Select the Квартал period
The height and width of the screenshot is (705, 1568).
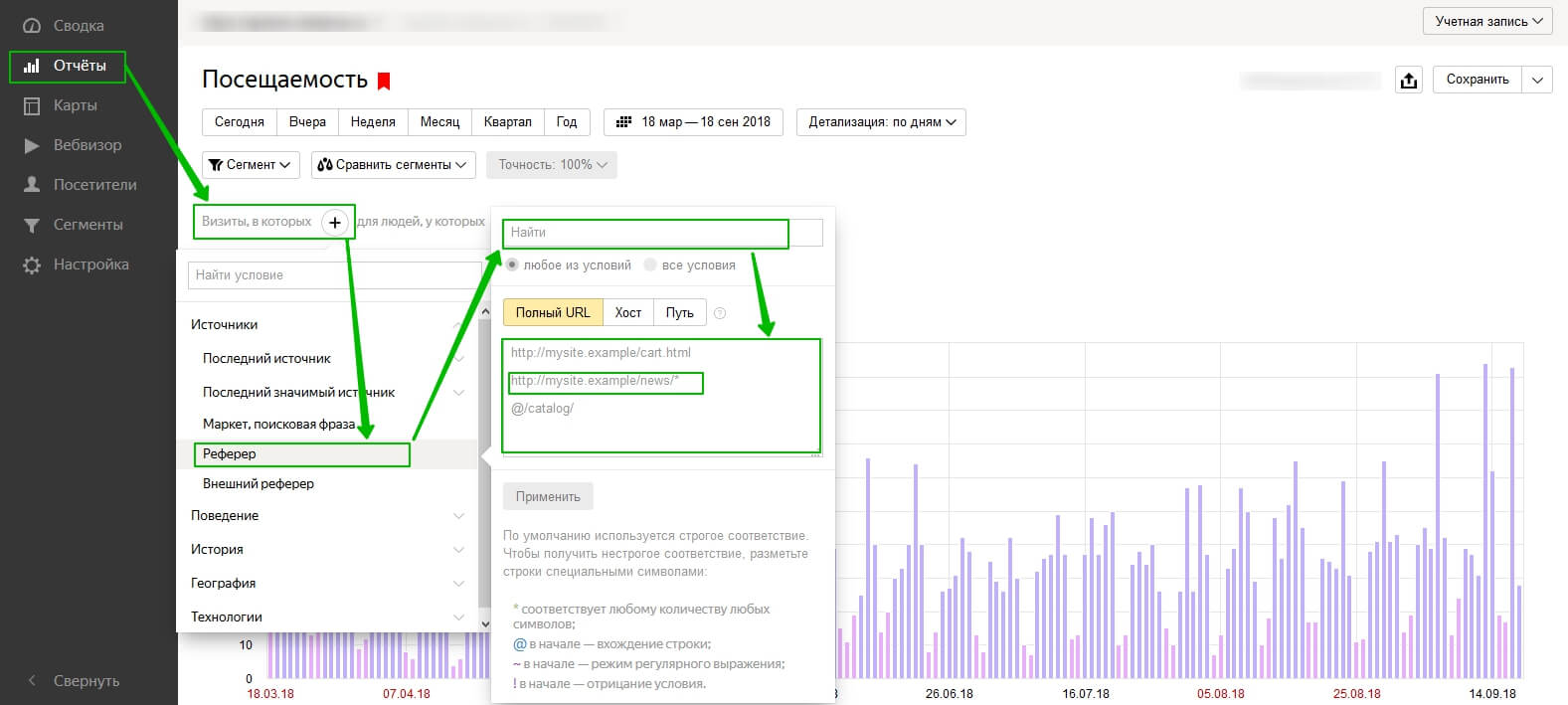click(508, 122)
